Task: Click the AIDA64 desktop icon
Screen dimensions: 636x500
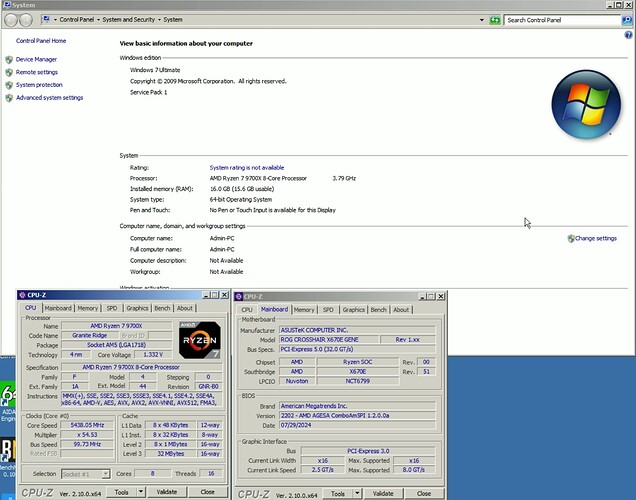Action: click(8, 401)
